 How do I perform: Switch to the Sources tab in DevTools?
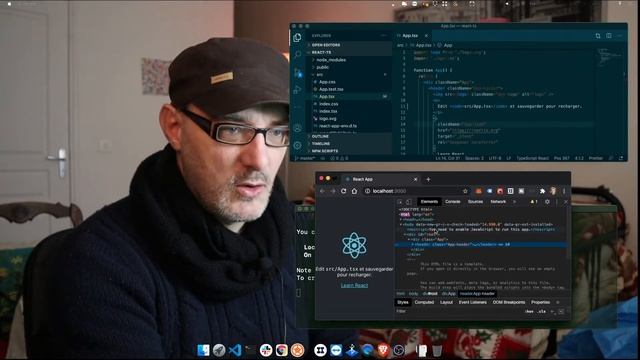point(475,202)
